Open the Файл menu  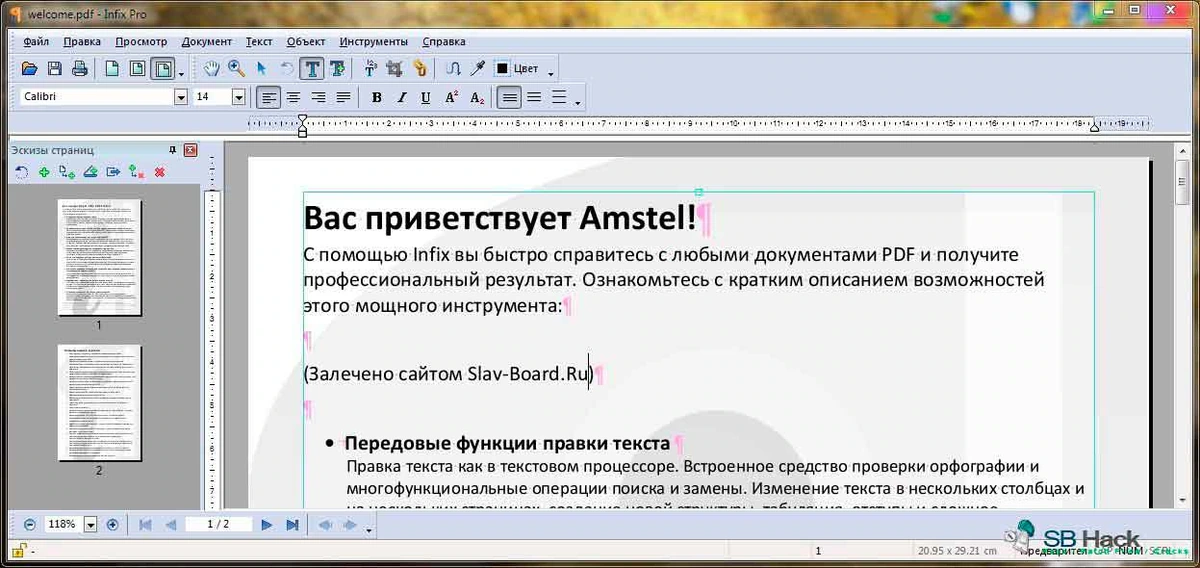point(36,42)
